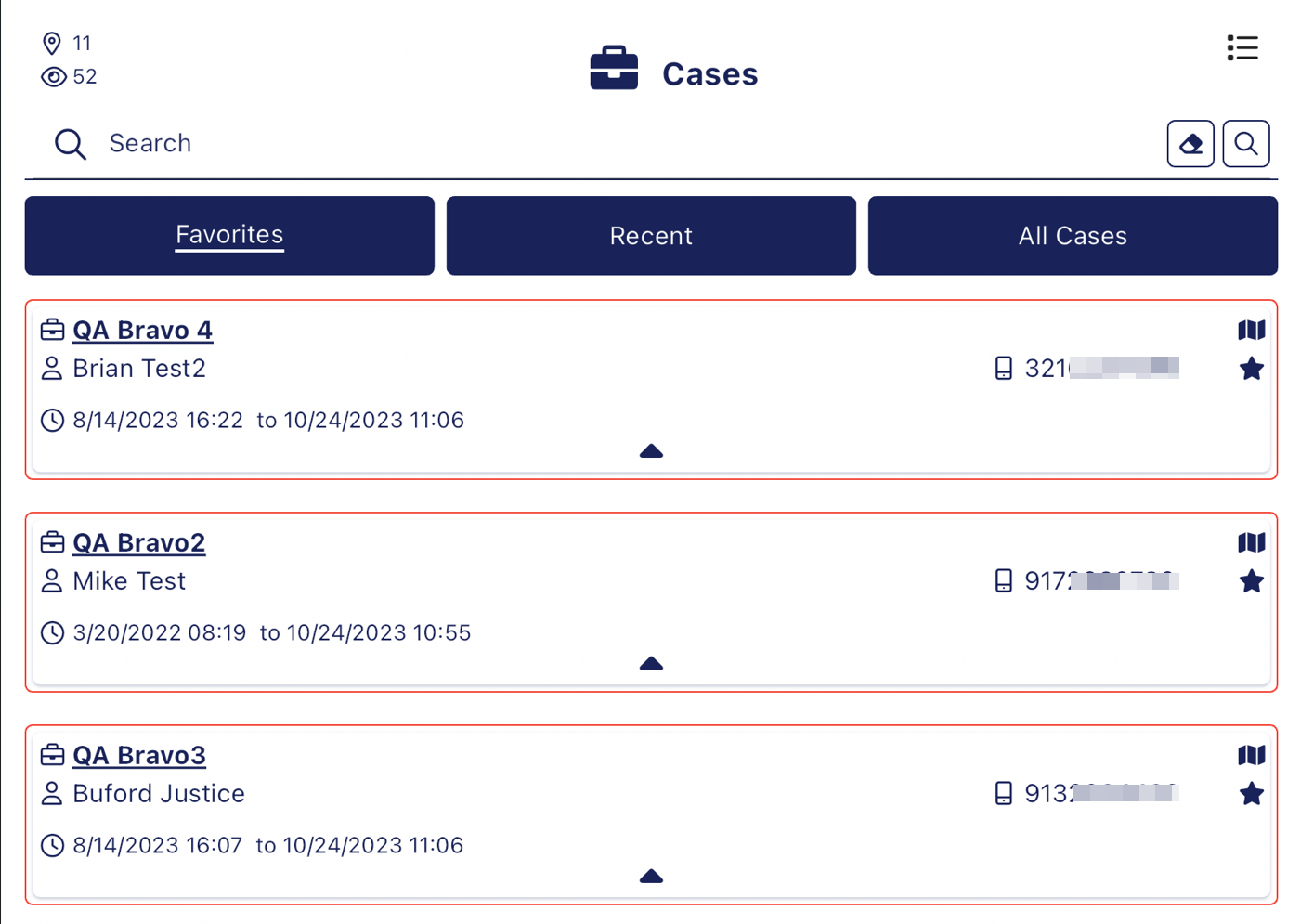The height and width of the screenshot is (924, 1301).
Task: Open the list menu icon at top right
Action: 1242,48
